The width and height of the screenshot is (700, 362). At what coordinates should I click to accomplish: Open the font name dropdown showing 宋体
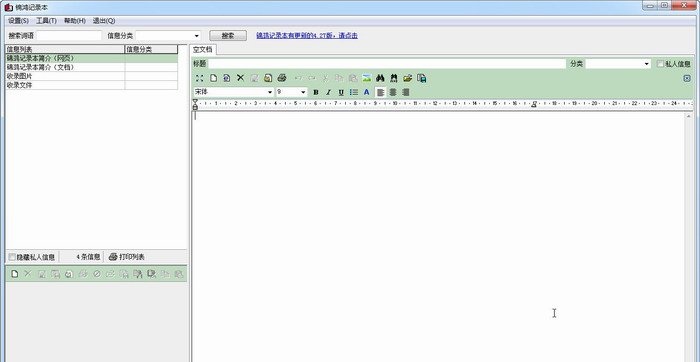click(x=270, y=92)
